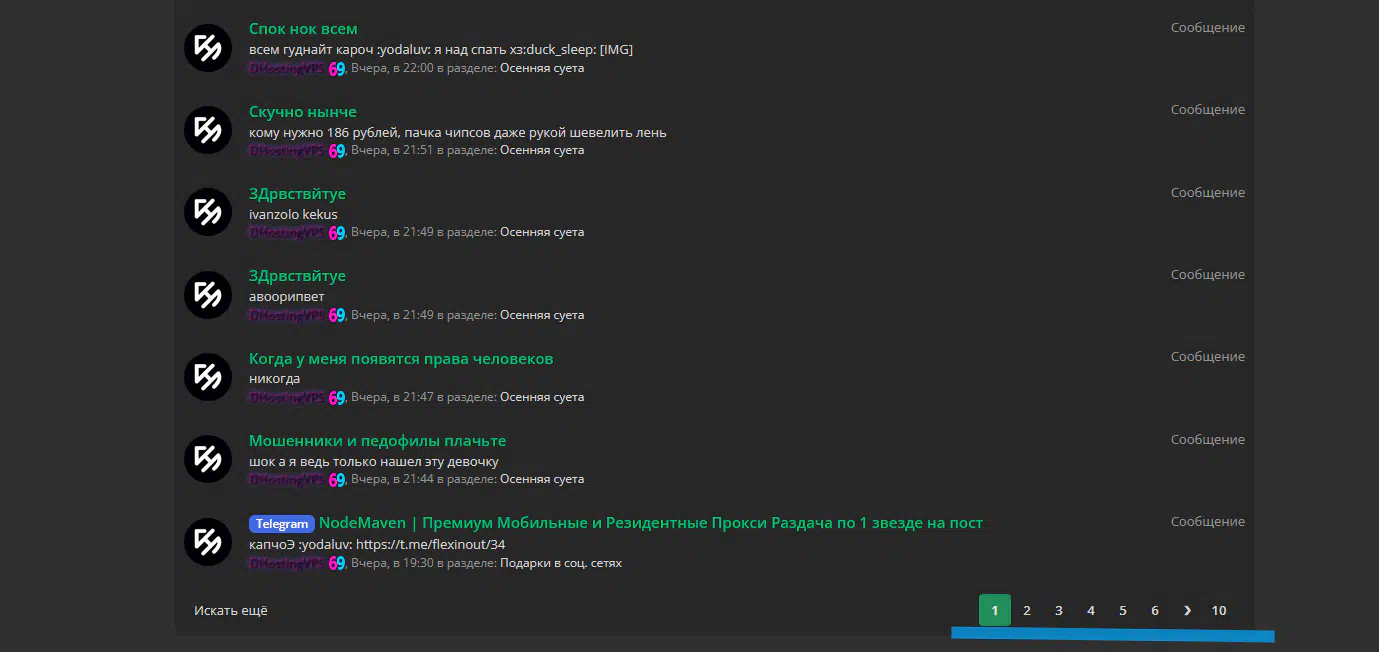The image size is (1379, 652).
Task: Go to next page using arrow
Action: (1187, 610)
